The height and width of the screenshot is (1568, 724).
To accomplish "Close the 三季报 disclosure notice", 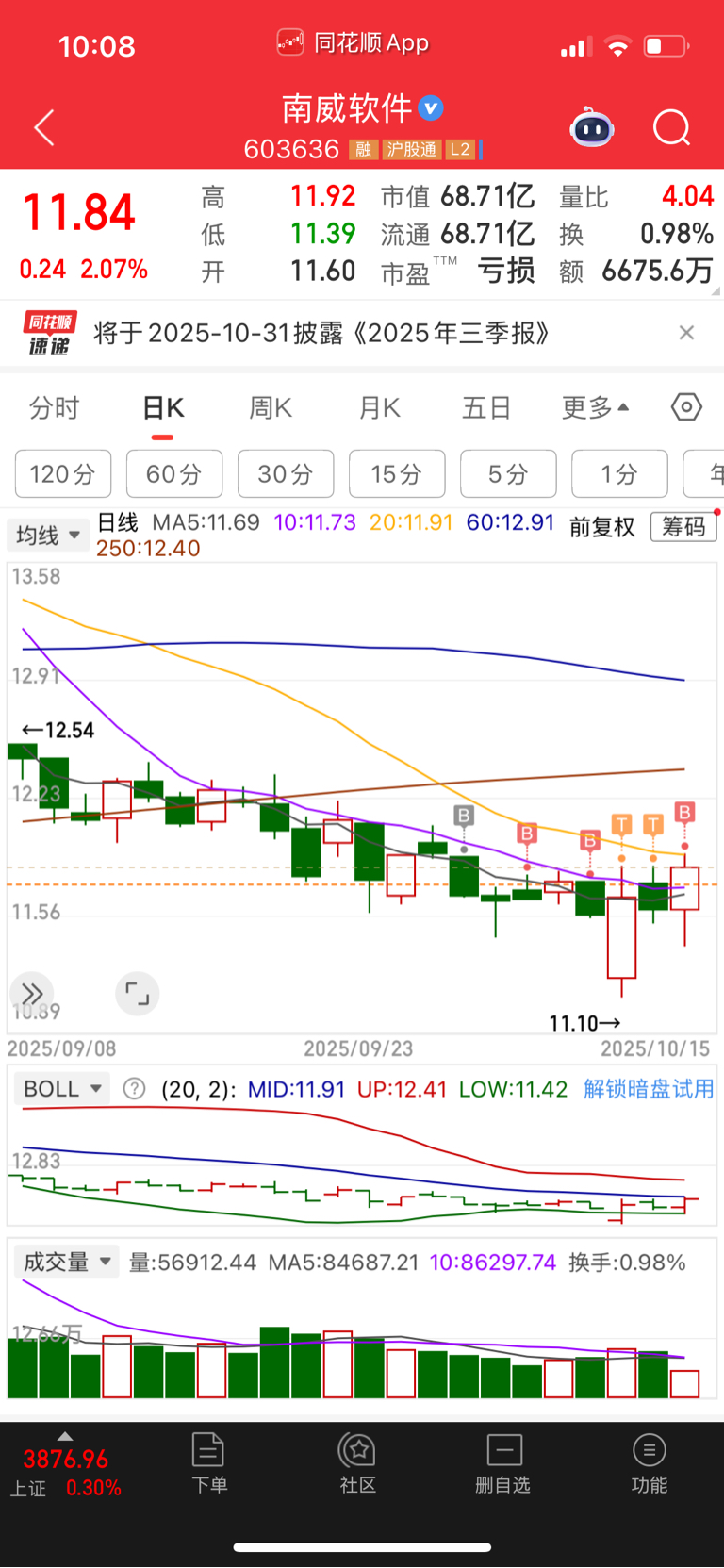I will pos(686,333).
